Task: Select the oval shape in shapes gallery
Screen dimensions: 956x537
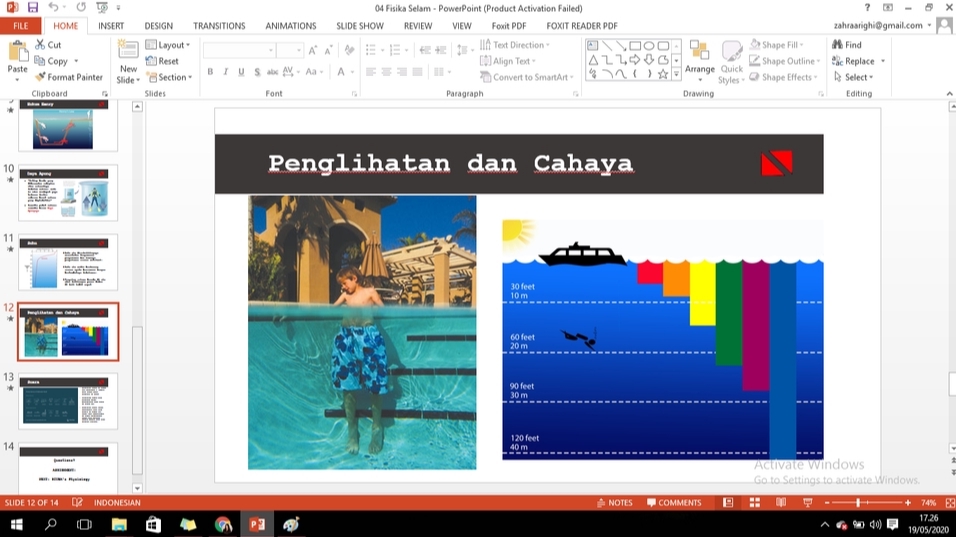Action: pyautogui.click(x=649, y=46)
